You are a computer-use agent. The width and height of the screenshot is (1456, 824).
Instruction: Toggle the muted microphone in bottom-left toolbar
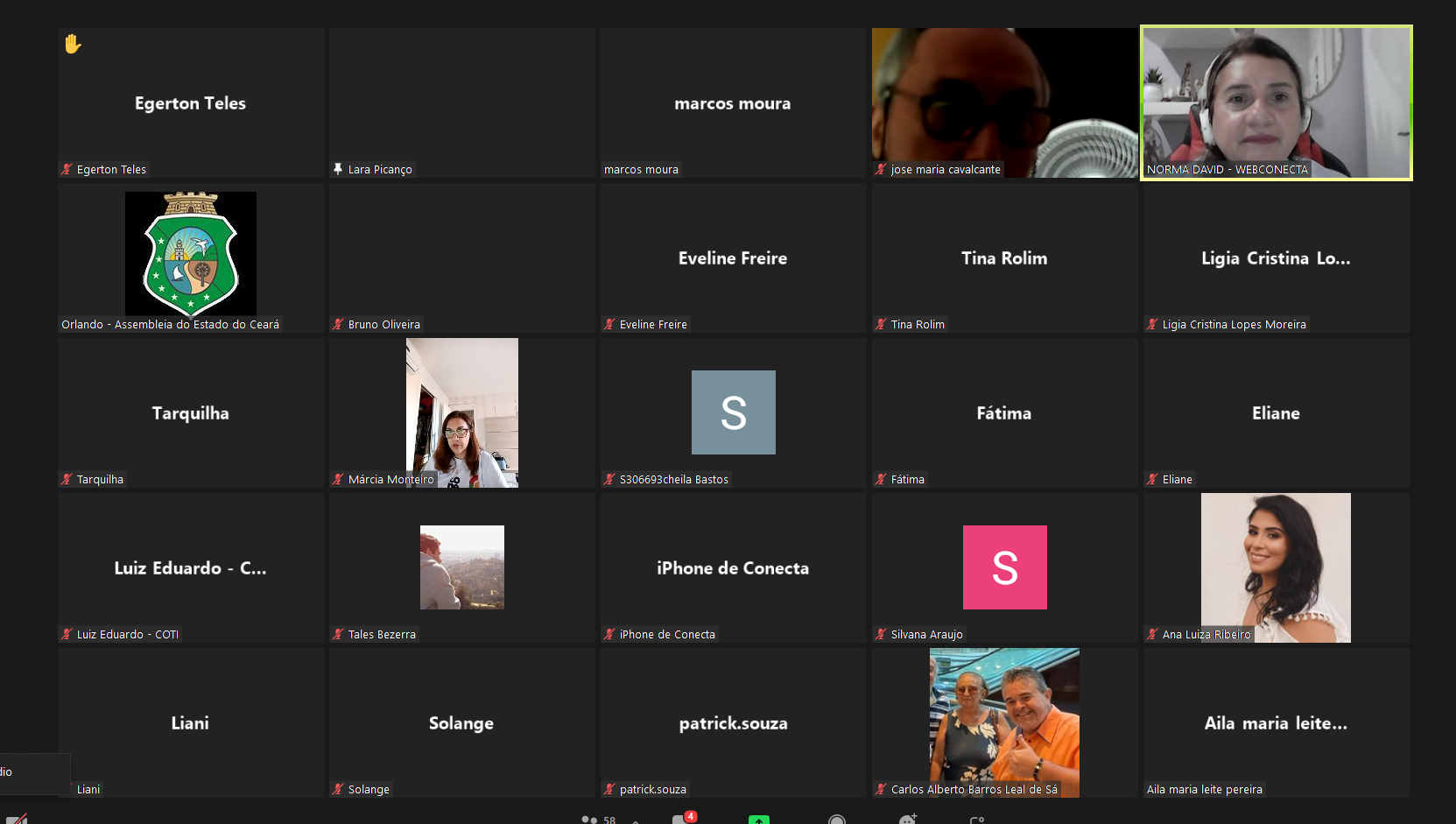[x=16, y=820]
